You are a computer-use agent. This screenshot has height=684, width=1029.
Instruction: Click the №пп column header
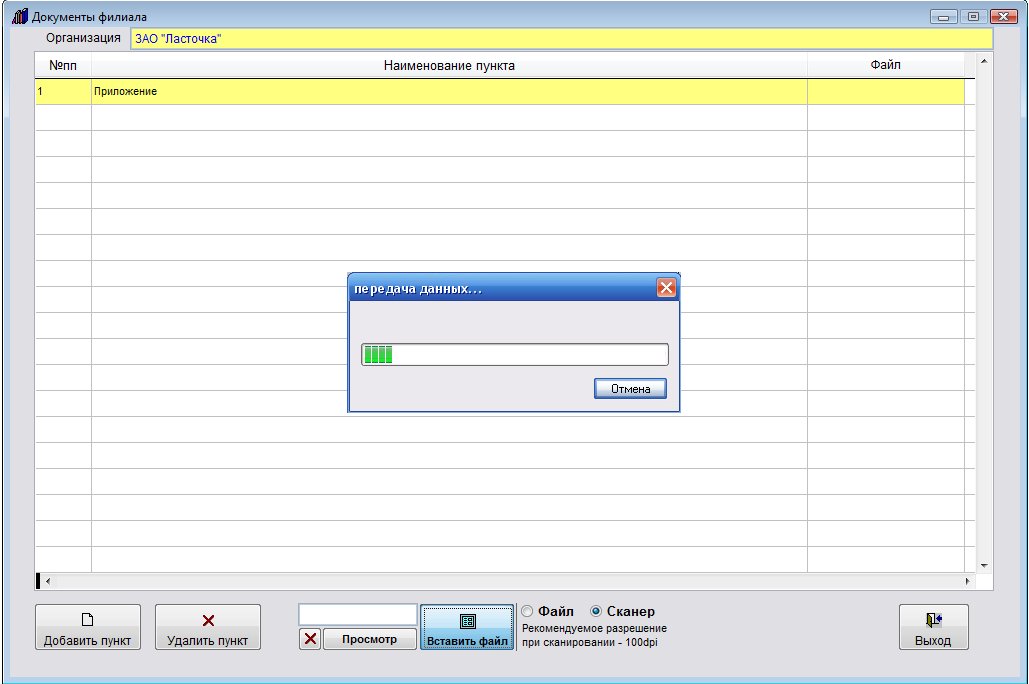[63, 65]
